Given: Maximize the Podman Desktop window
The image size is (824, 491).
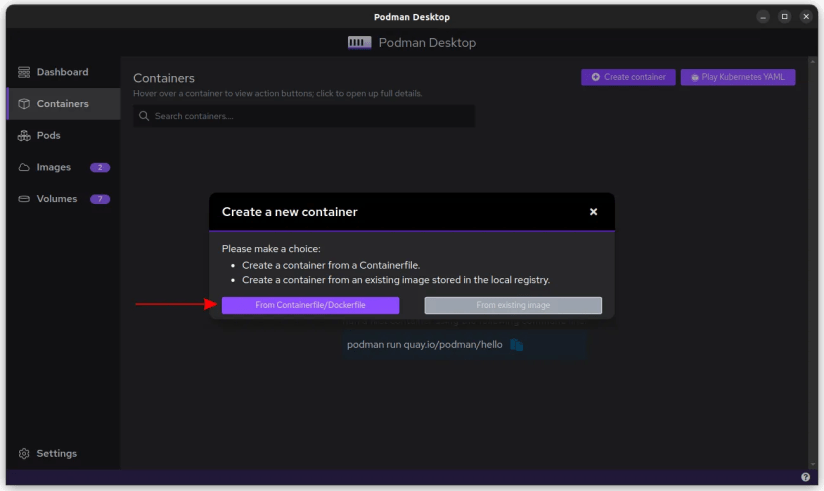Looking at the screenshot, I should tap(785, 17).
